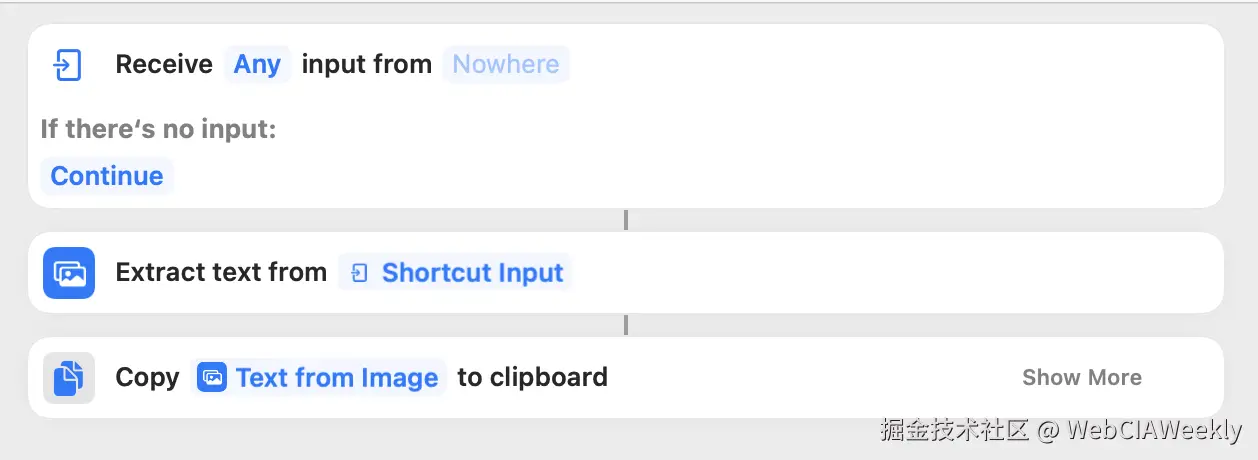Click the "to clipboard" text
Viewport: 1258px width, 460px height.
click(532, 378)
